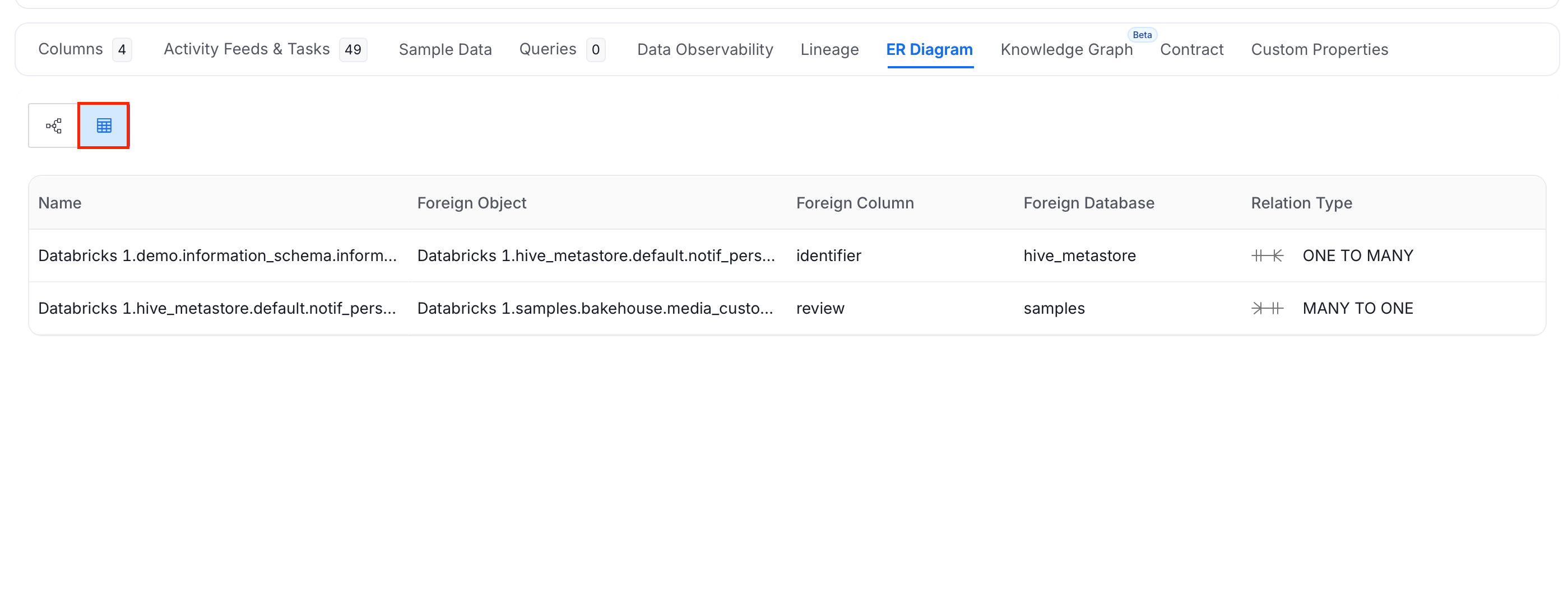
Task: Switch to the Sample Data tab
Action: coord(445,49)
